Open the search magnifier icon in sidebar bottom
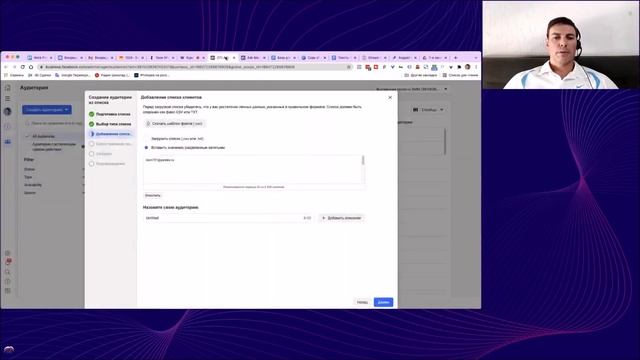The width and height of the screenshot is (640, 360). pos(8,272)
